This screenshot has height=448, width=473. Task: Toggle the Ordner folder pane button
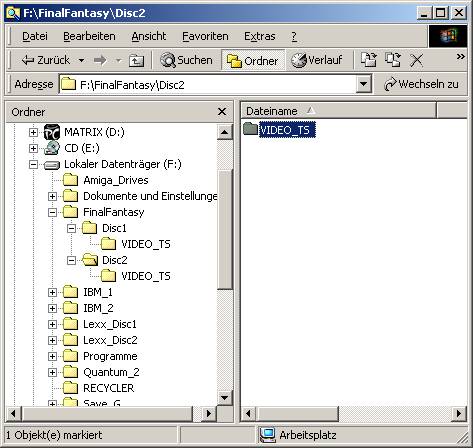coord(253,60)
